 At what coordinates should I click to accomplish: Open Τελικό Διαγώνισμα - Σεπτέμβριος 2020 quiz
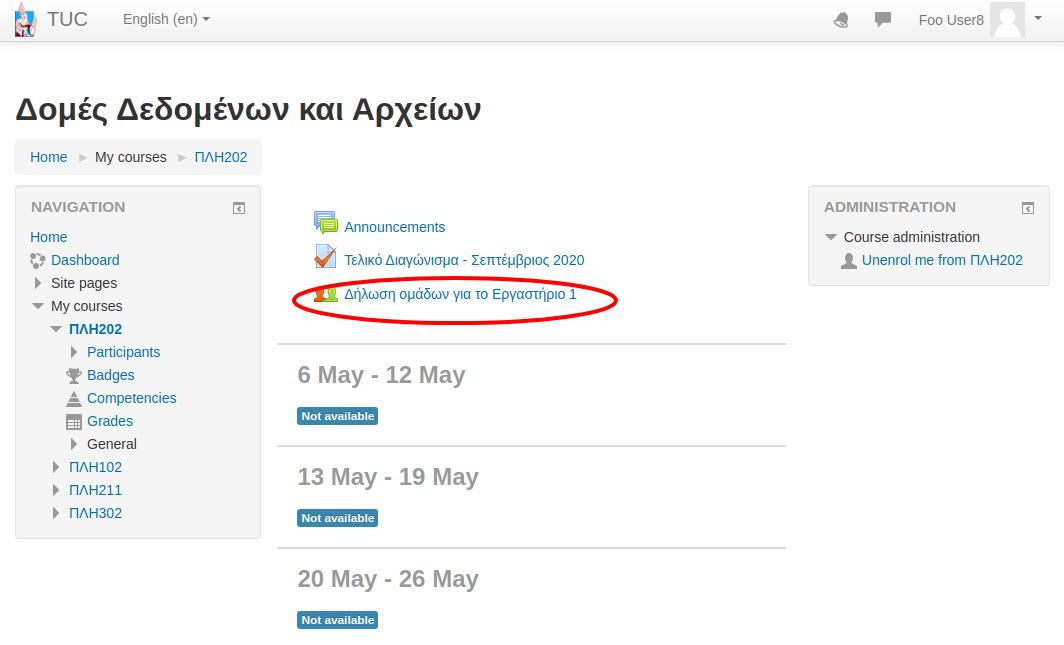click(x=464, y=260)
